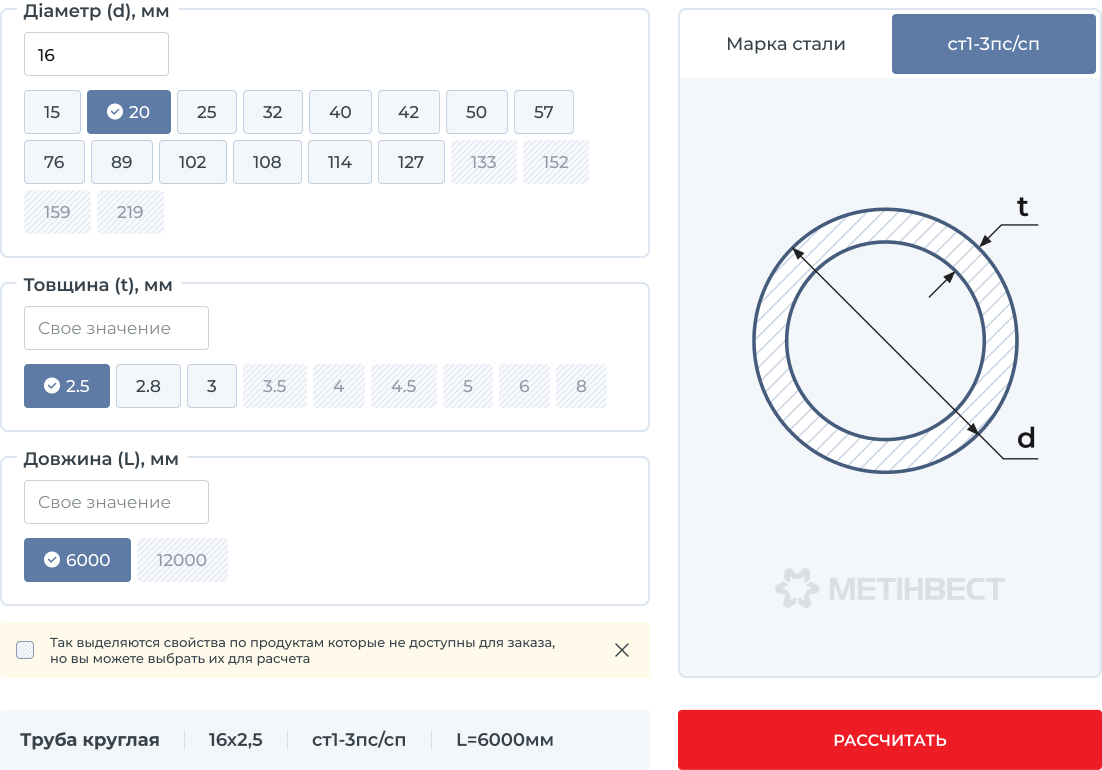
Task: Choose the selected diameter 20 chip
Action: (129, 112)
